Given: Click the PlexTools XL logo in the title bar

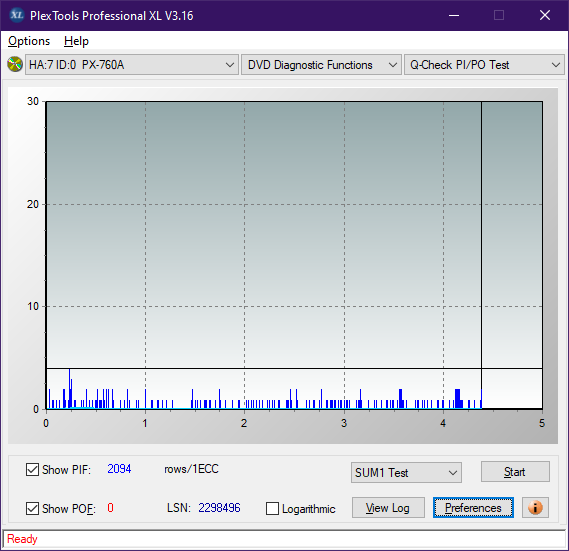Looking at the screenshot, I should point(17,15).
